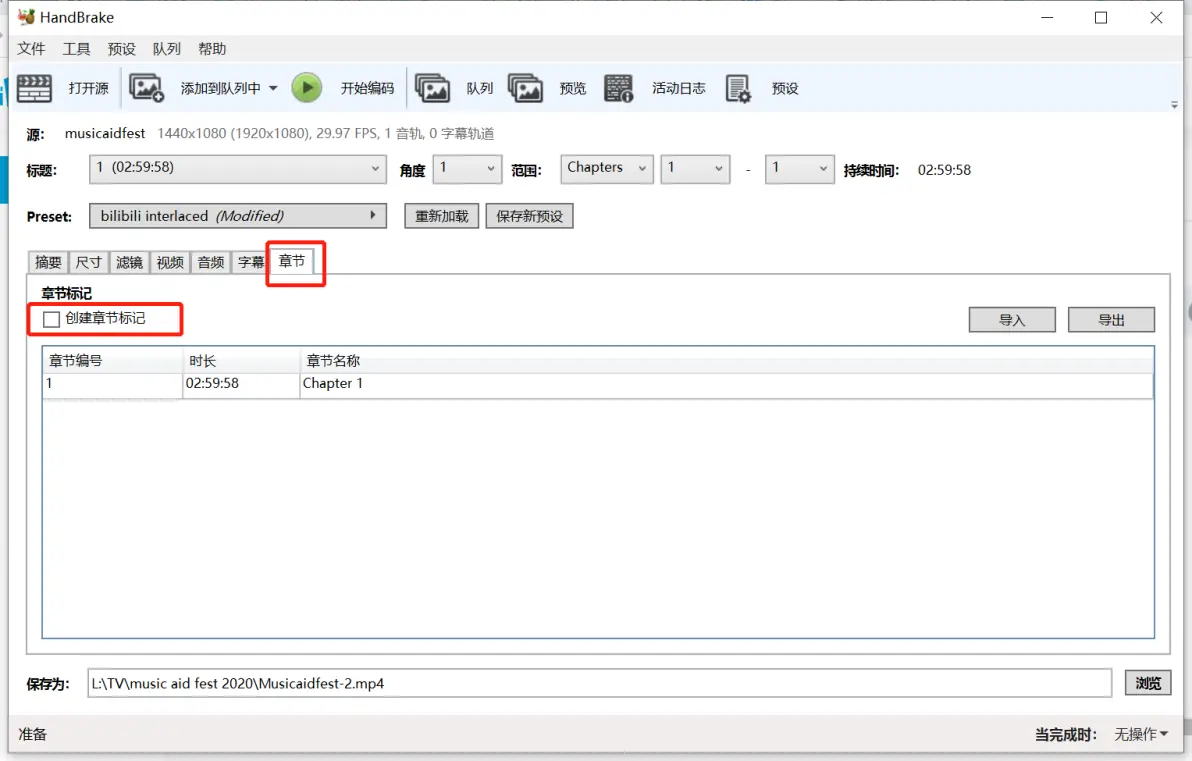Click the 保存为 file path field
The image size is (1192, 761).
(x=599, y=683)
